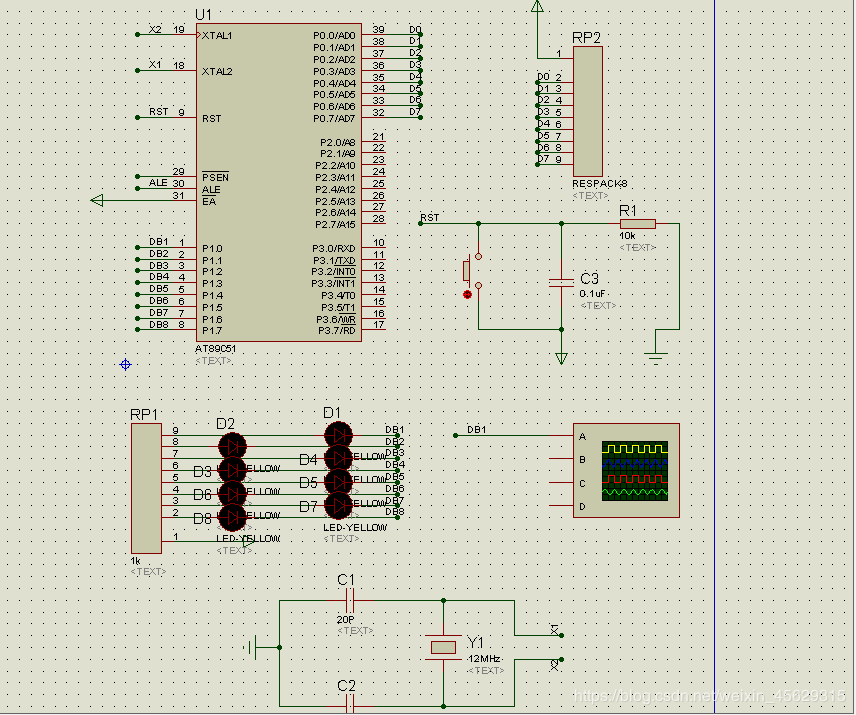Screen dimensions: 856x715
Task: Click the reset push button symbol
Action: point(472,271)
